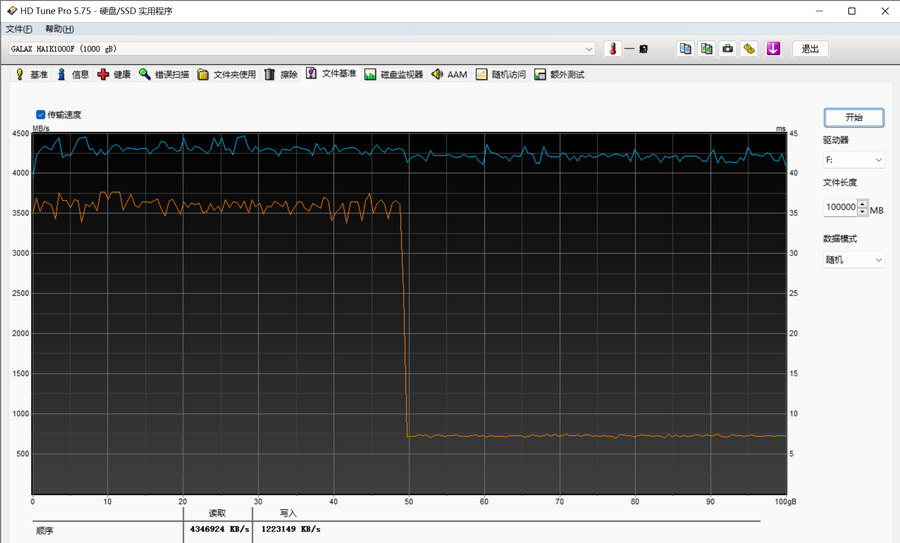The image size is (900, 543).
Task: Expand the 驱动器 F: dropdown
Action: click(854, 160)
